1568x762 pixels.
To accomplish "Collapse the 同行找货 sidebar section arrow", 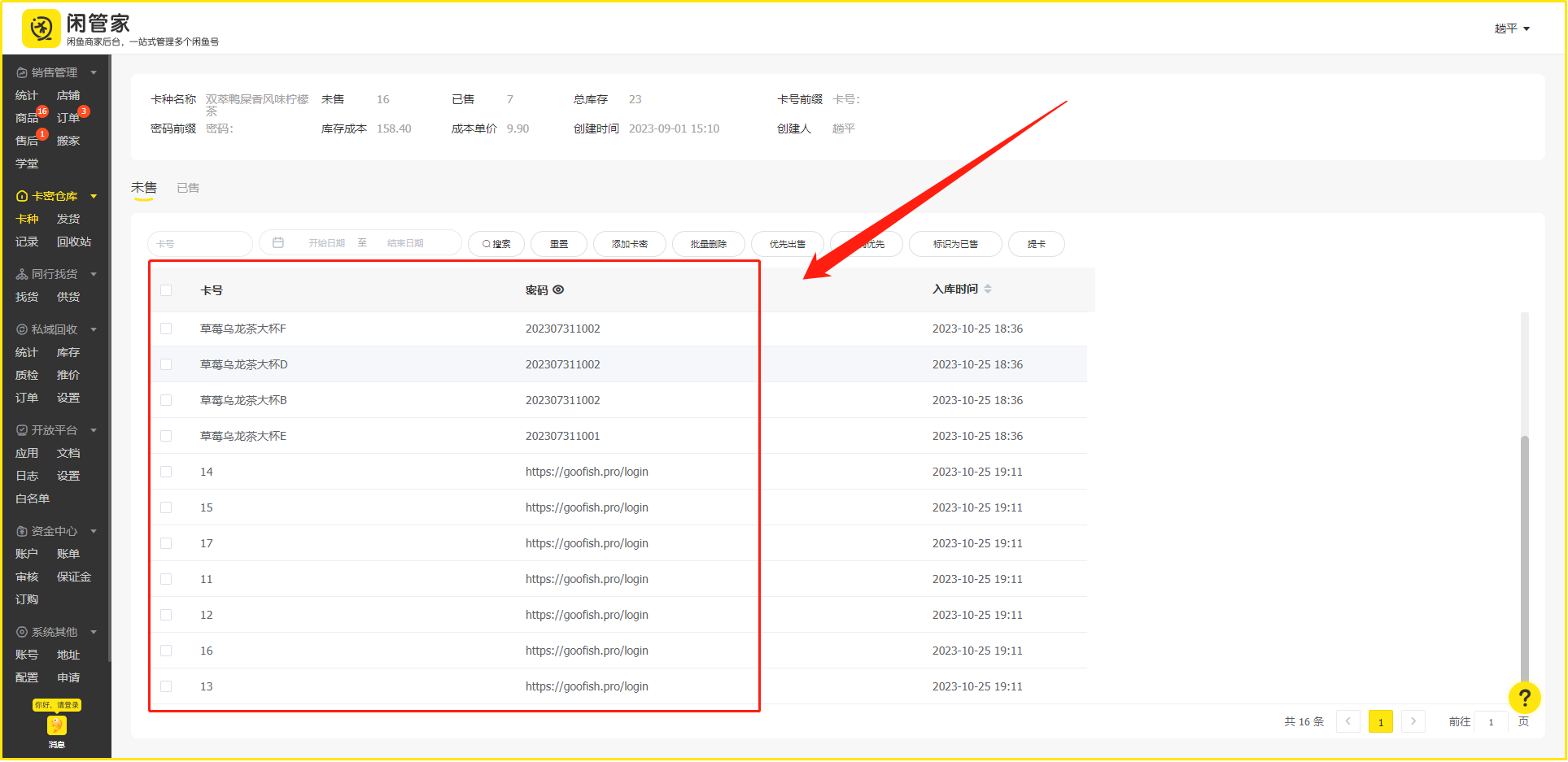I will (x=94, y=274).
